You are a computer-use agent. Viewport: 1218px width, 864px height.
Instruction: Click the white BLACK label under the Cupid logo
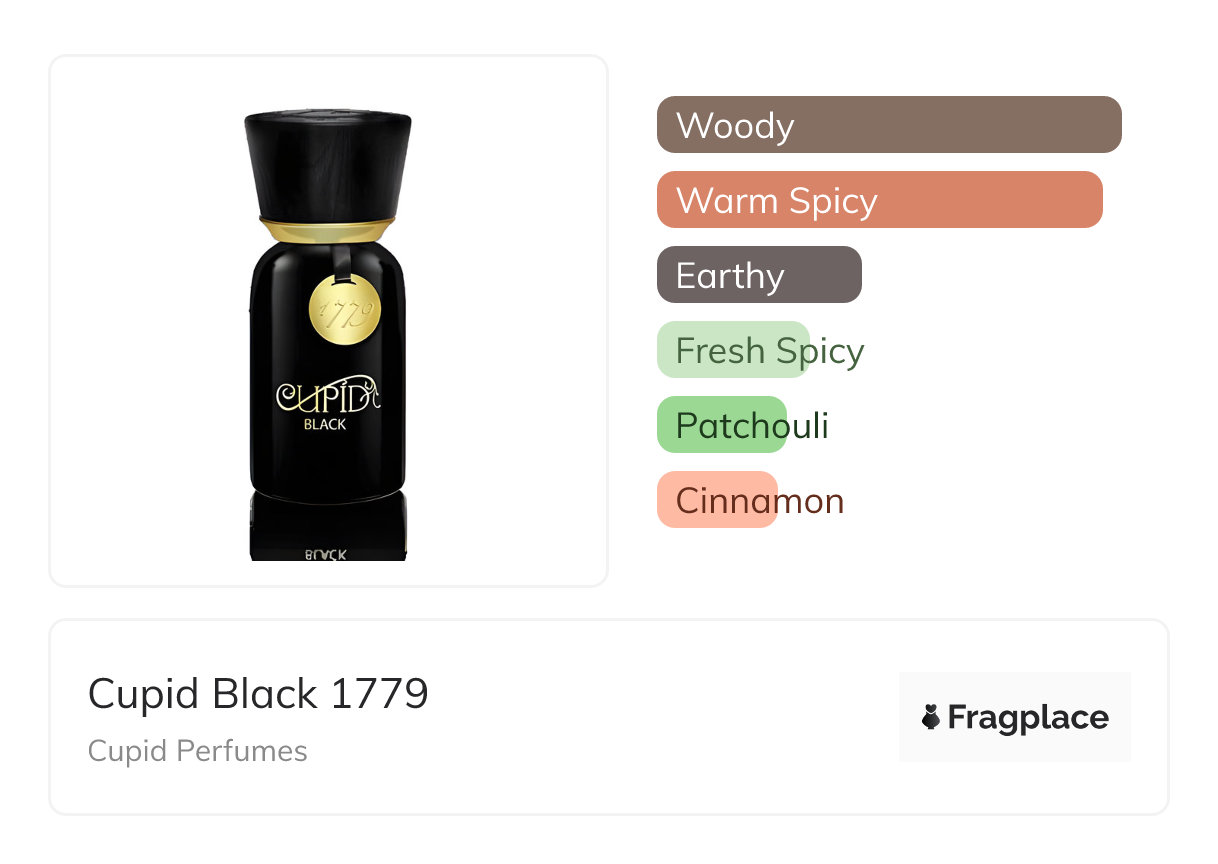[325, 424]
